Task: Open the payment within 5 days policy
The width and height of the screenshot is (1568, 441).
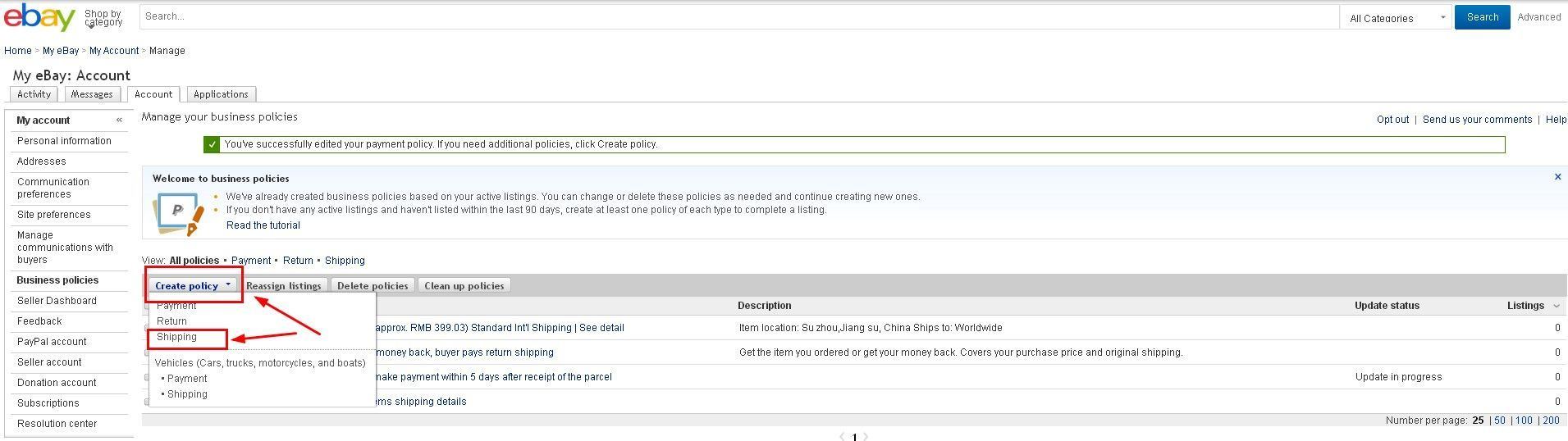Action: (494, 377)
